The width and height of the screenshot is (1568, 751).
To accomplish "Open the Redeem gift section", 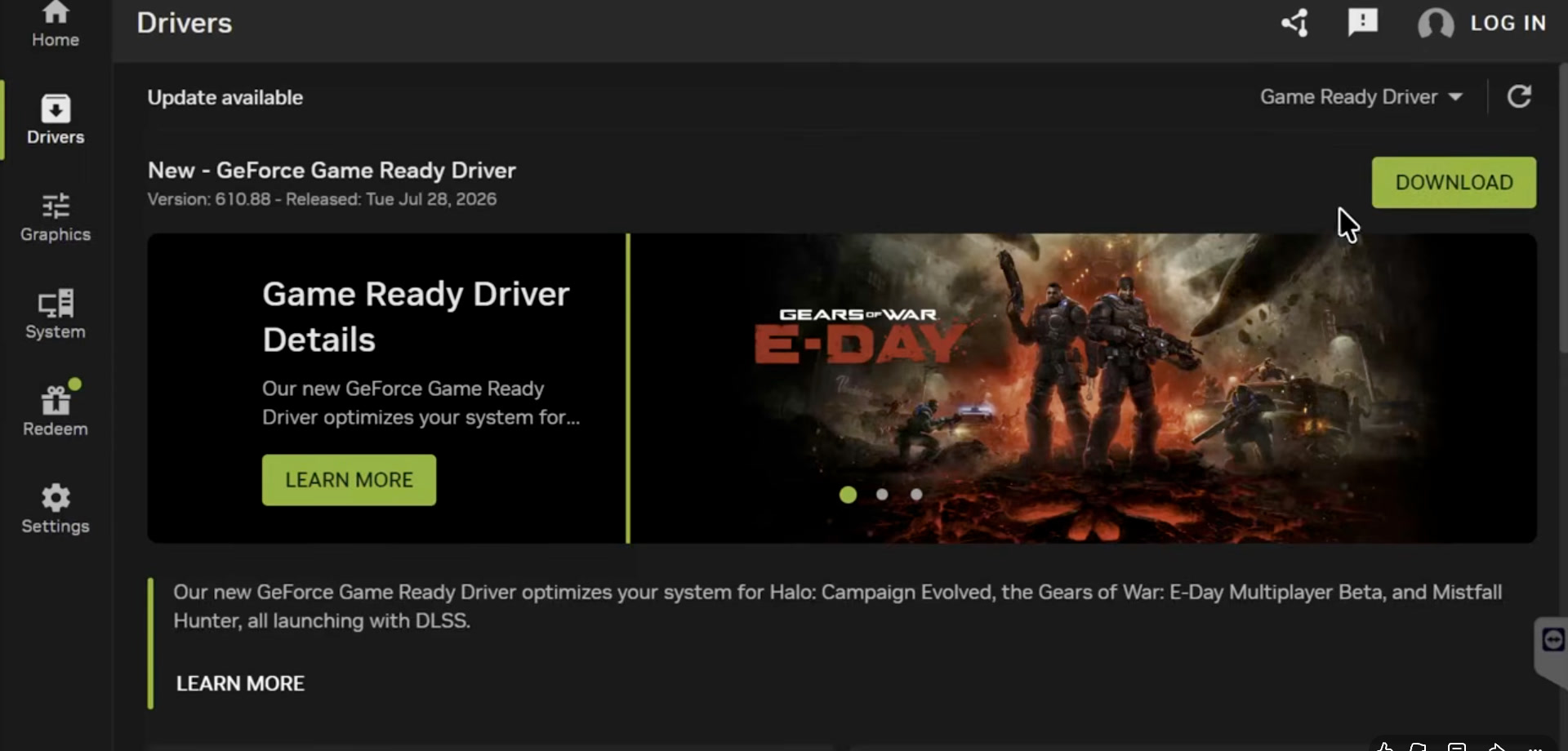I will coord(56,411).
